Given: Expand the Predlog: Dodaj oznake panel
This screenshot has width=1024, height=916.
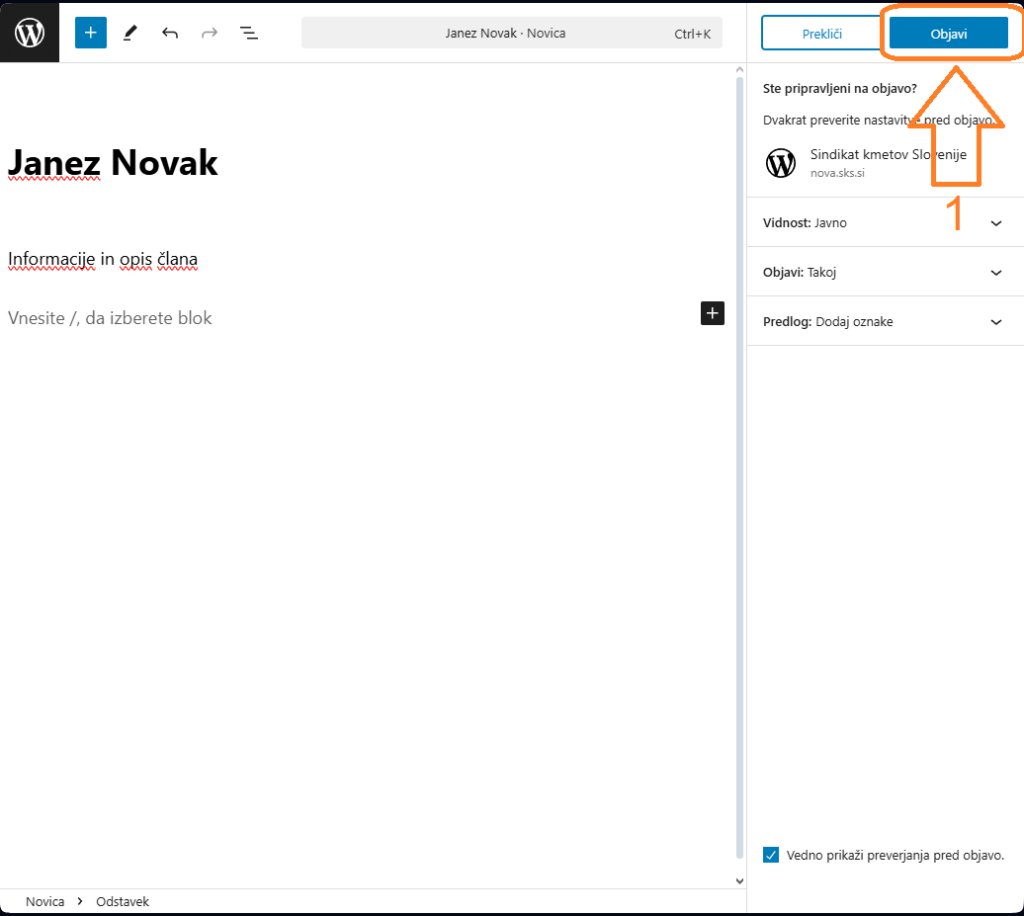Looking at the screenshot, I should 995,322.
